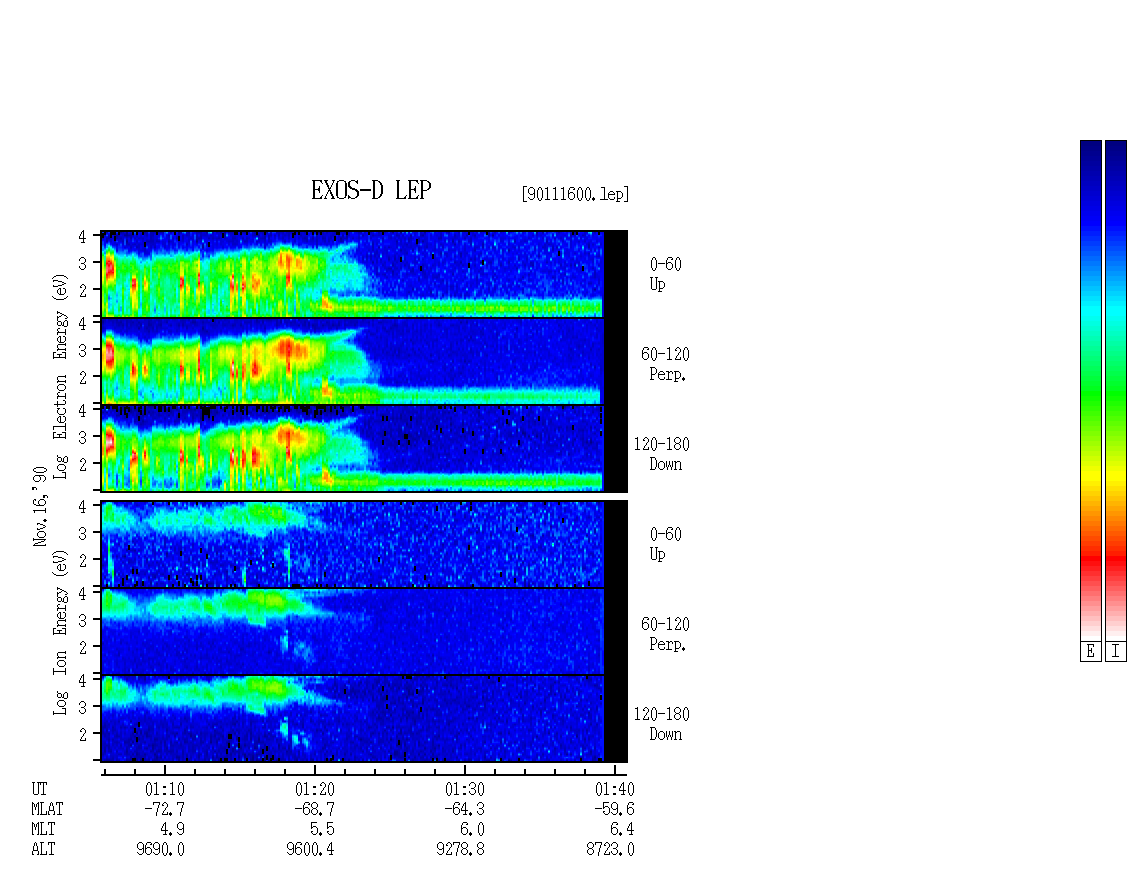This screenshot has width=1130, height=875.
Task: Click the electron 120-180 Down spectrogram panel
Action: click(x=364, y=448)
